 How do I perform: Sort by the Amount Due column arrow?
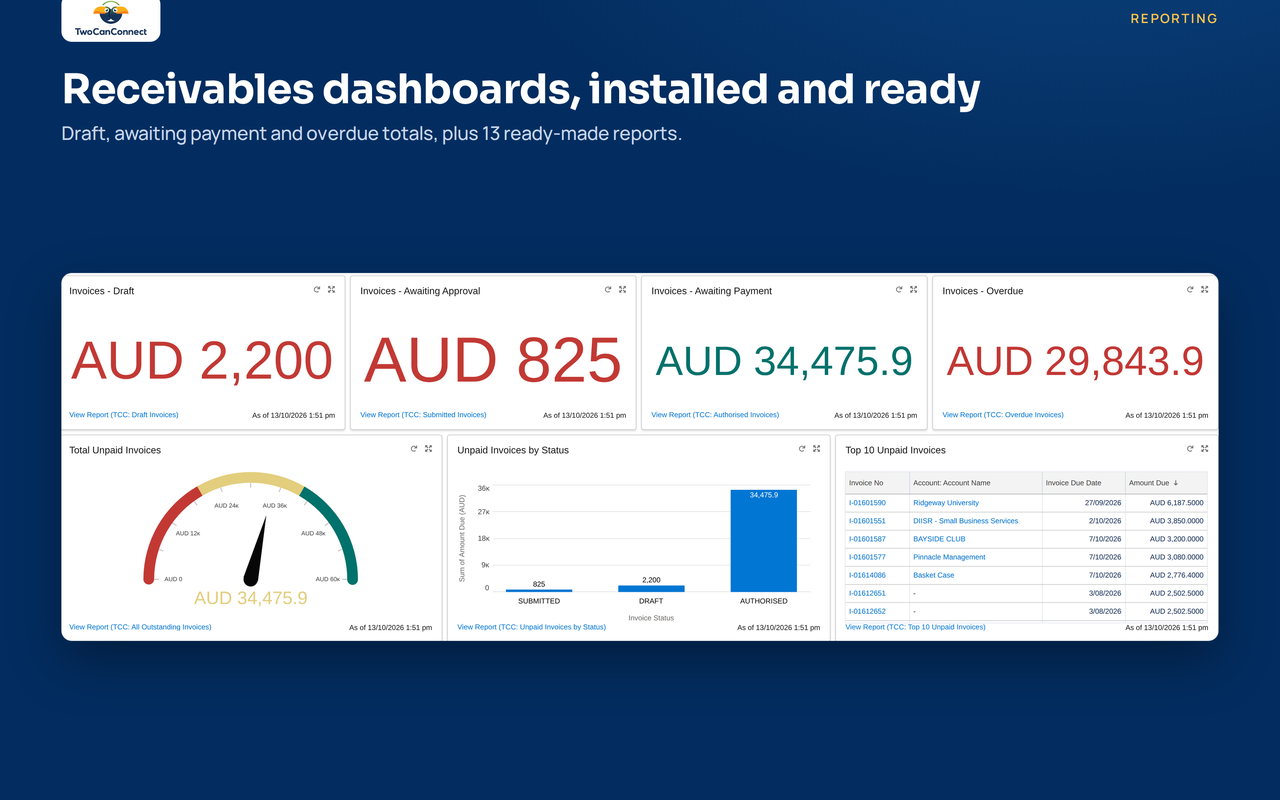click(1176, 483)
